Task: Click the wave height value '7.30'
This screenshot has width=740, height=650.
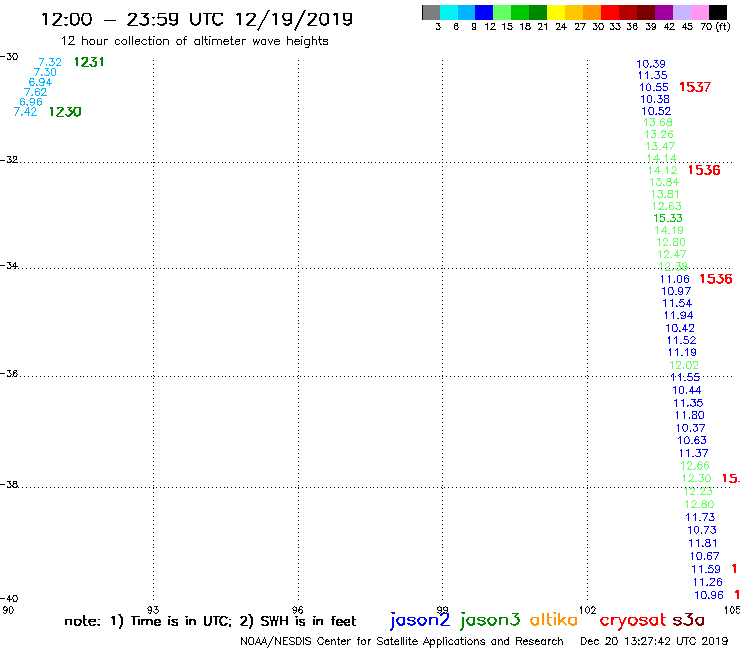Action: [x=45, y=72]
